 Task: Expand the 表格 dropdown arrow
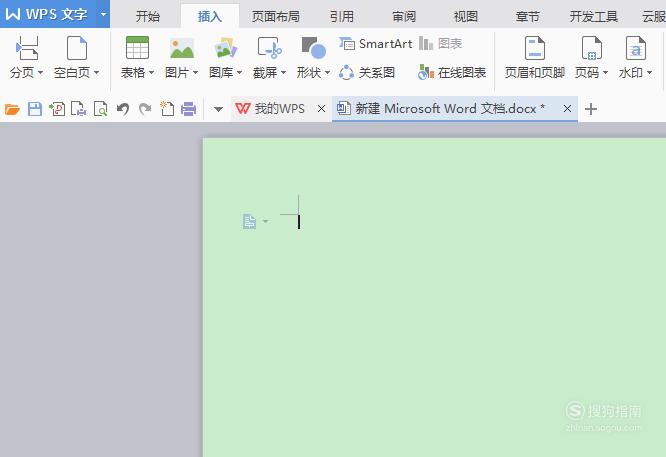[x=151, y=73]
